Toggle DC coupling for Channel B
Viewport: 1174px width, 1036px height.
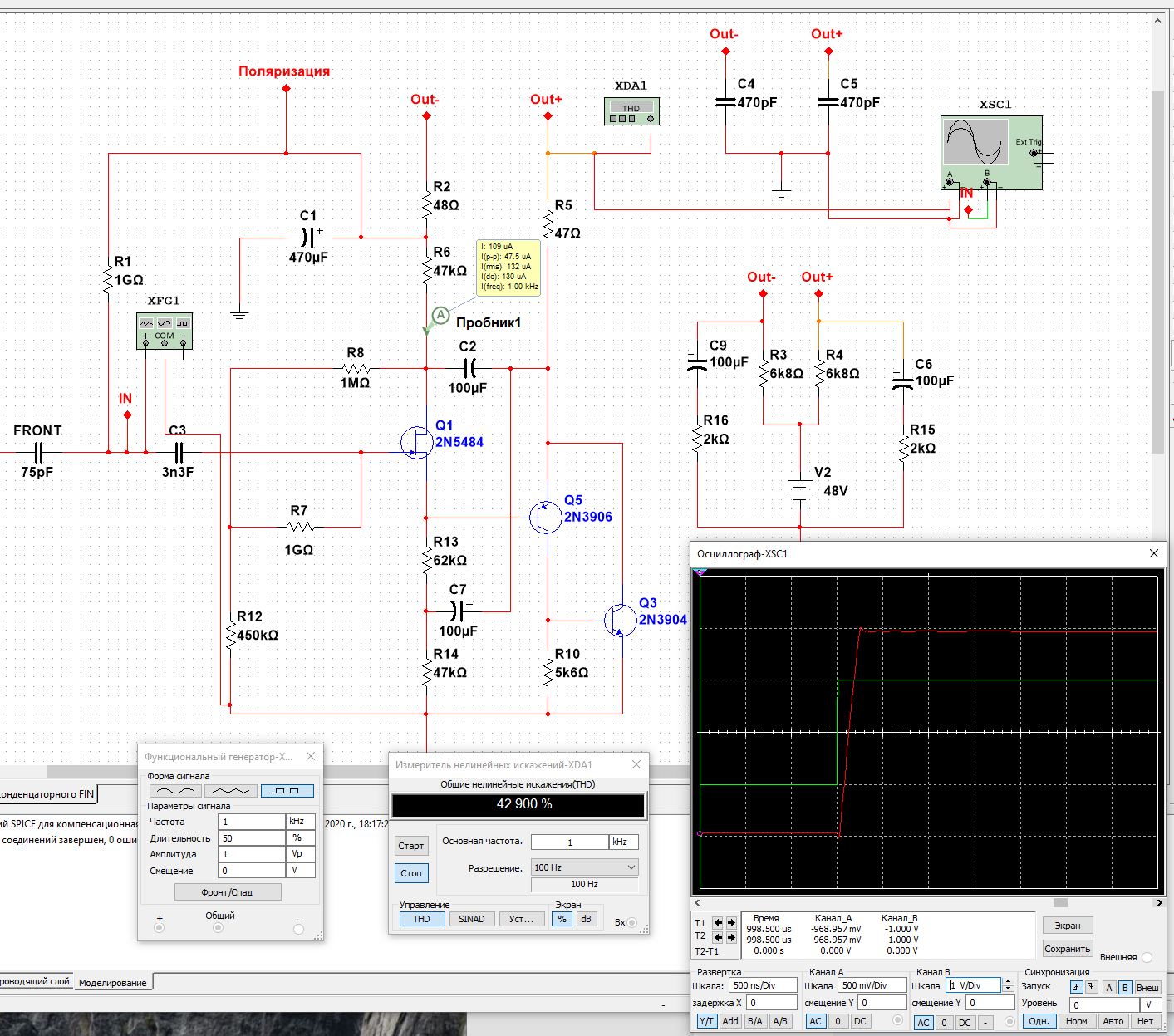tap(965, 1023)
